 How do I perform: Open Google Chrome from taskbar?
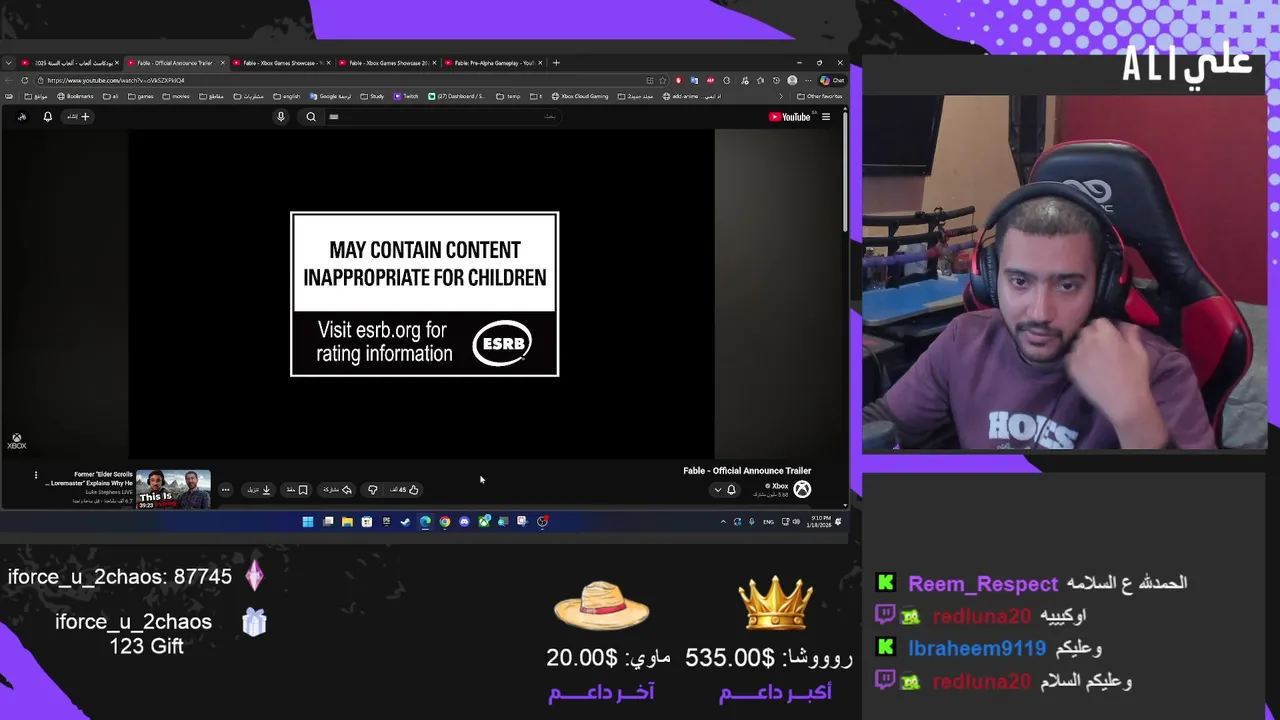445,521
